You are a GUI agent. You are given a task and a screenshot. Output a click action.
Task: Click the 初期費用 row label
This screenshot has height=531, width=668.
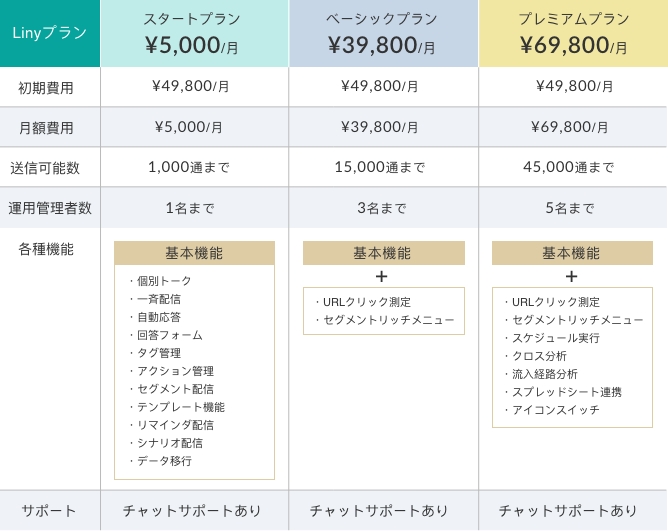(x=46, y=88)
